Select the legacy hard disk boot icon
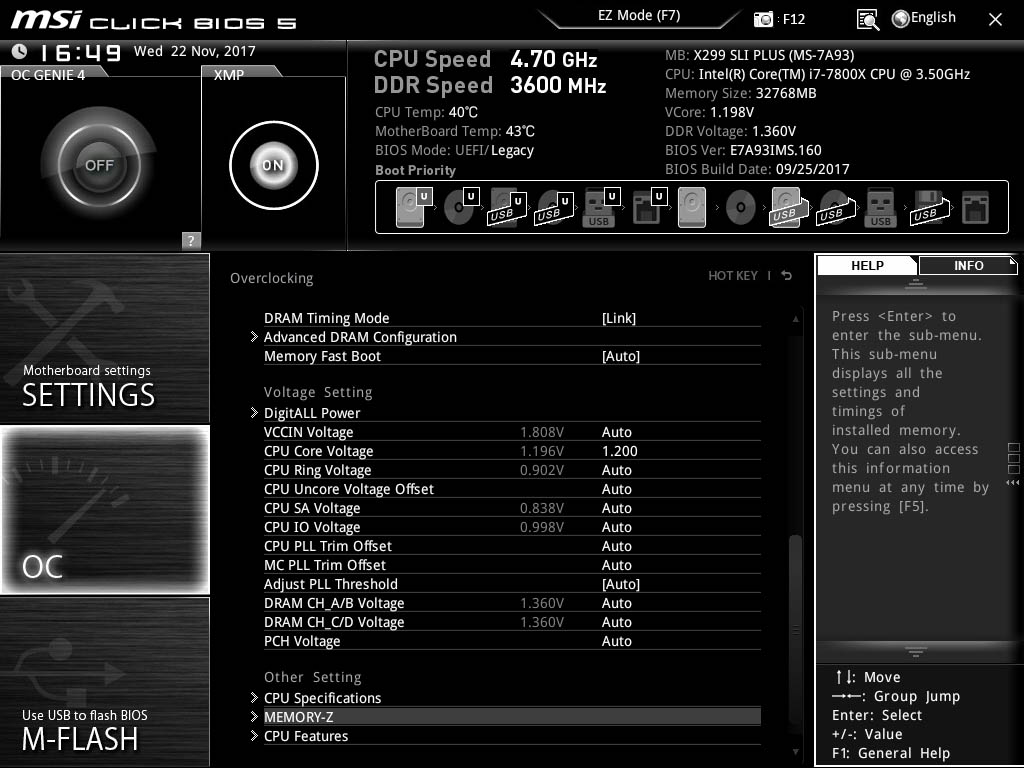The width and height of the screenshot is (1024, 768). coord(692,207)
